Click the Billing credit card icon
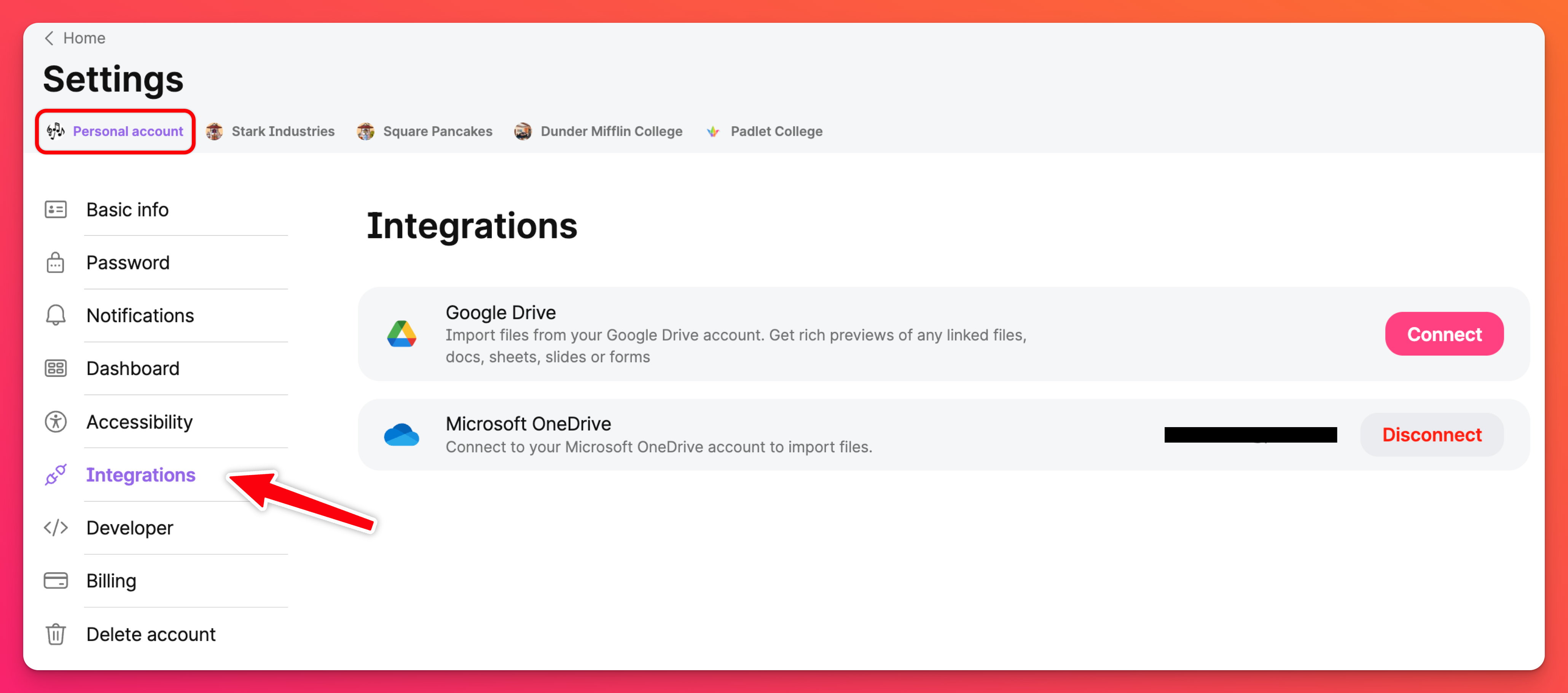This screenshot has width=1568, height=693. (x=56, y=581)
